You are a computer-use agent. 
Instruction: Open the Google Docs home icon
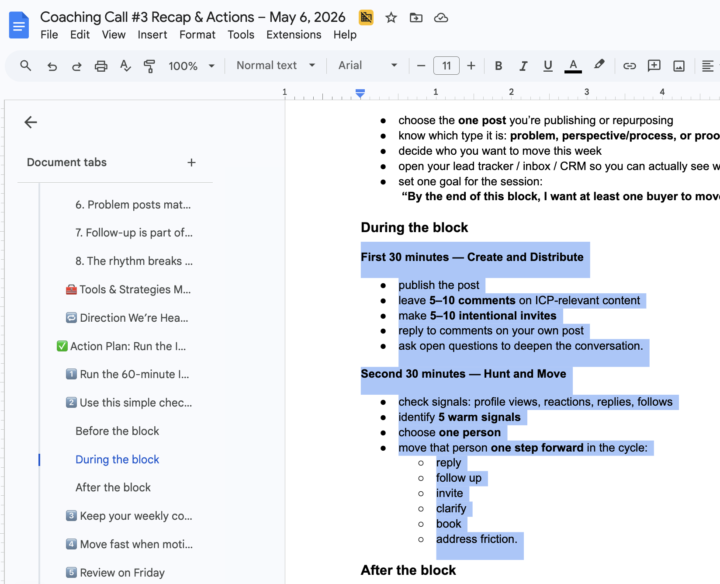(x=19, y=25)
